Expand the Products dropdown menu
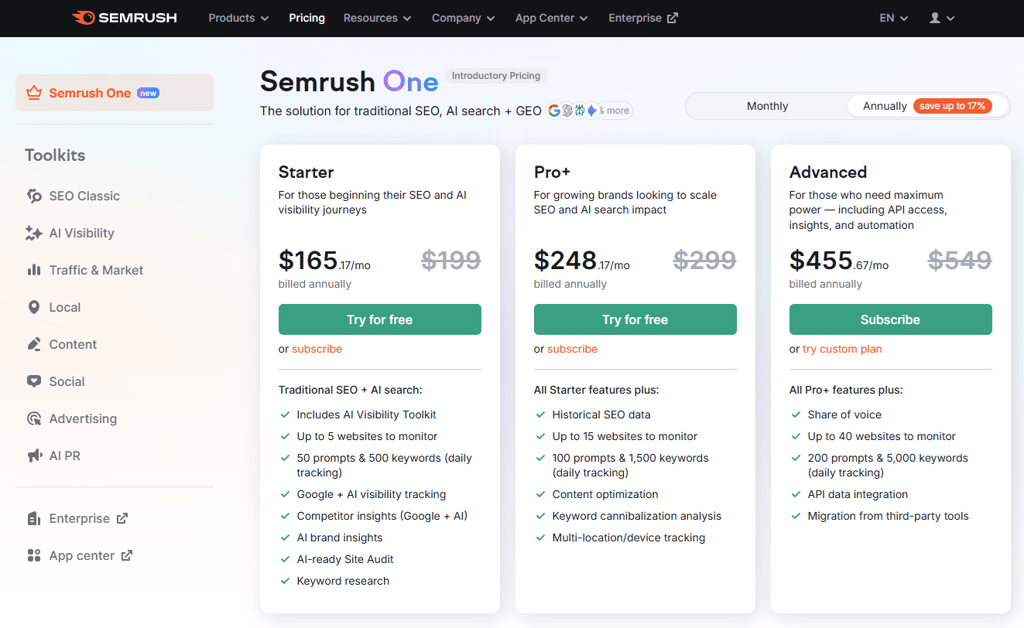Viewport: 1024px width, 628px height. click(x=238, y=18)
